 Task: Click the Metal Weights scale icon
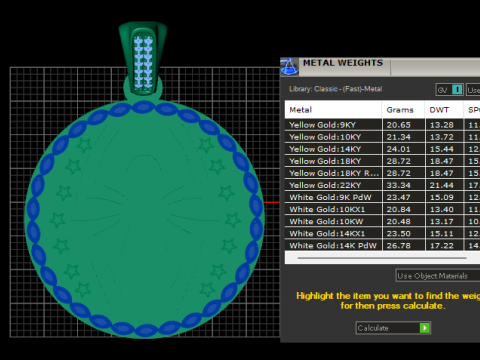289,66
